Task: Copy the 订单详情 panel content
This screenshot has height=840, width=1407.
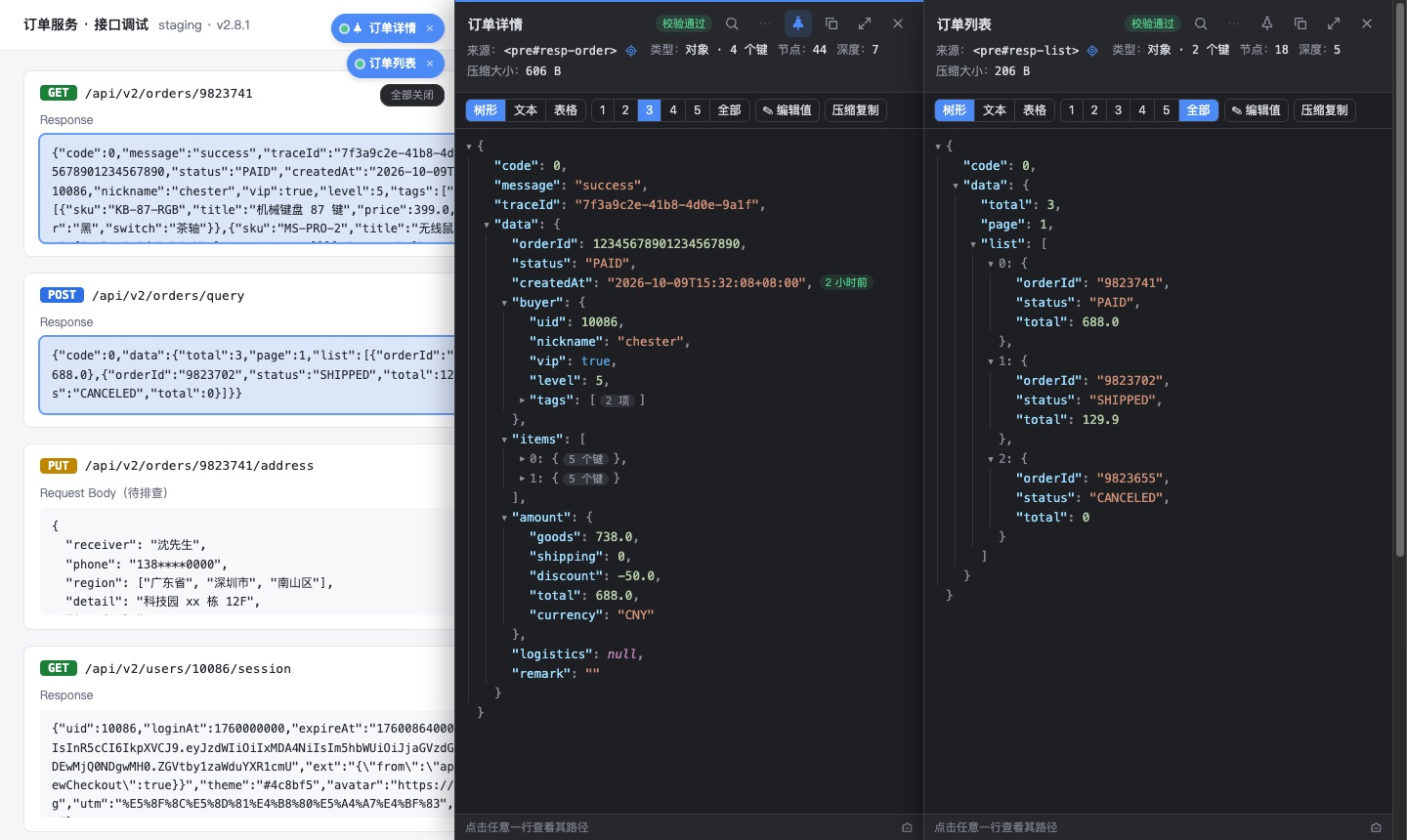Action: click(831, 23)
